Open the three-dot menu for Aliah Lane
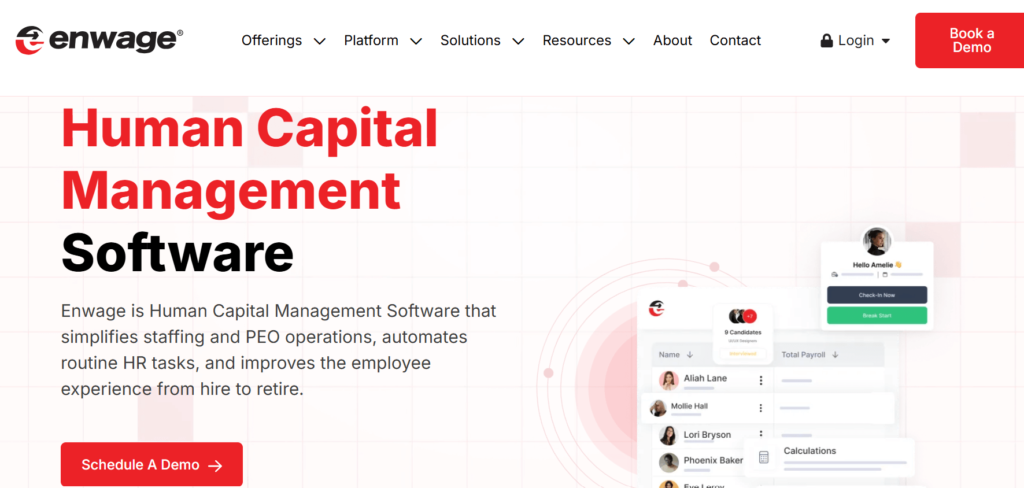 (x=761, y=380)
